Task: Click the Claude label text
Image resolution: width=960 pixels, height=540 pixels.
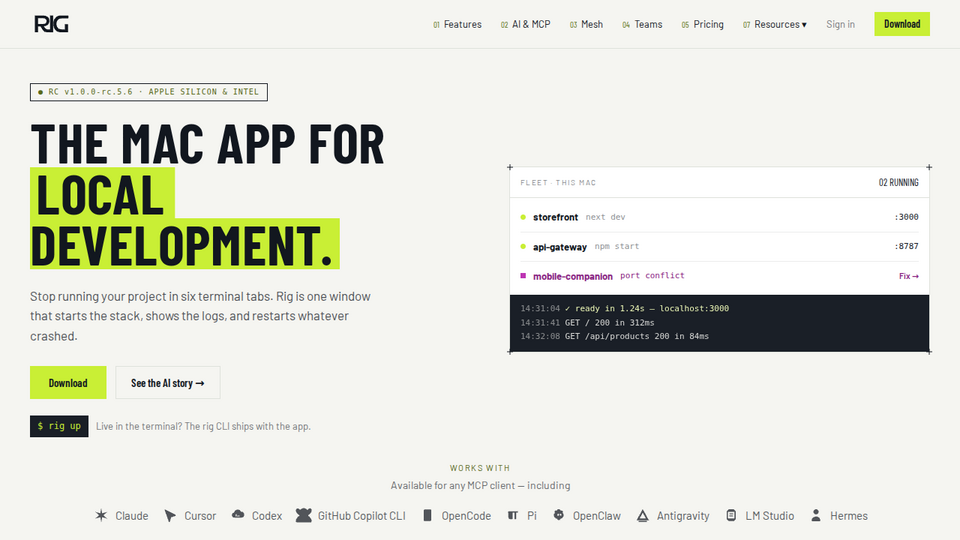Action: 132,516
